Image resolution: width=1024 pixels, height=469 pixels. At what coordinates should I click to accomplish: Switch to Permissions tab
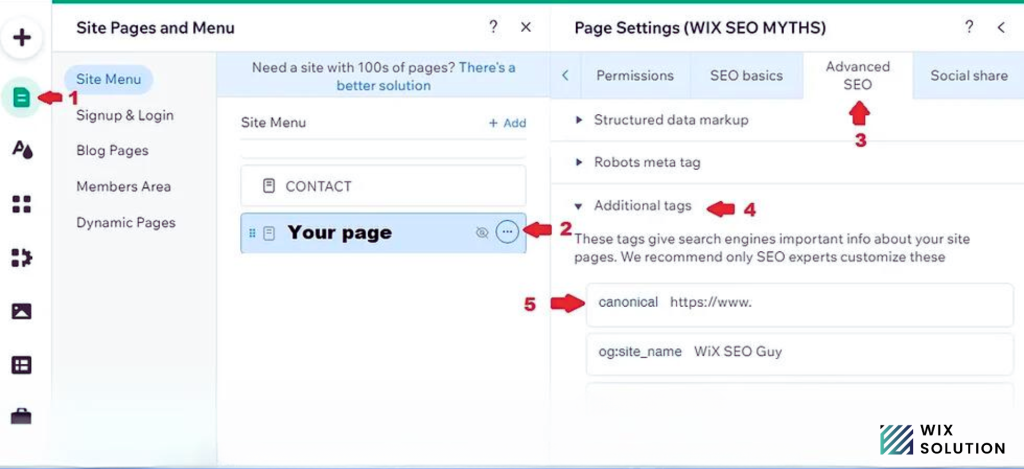coord(635,76)
